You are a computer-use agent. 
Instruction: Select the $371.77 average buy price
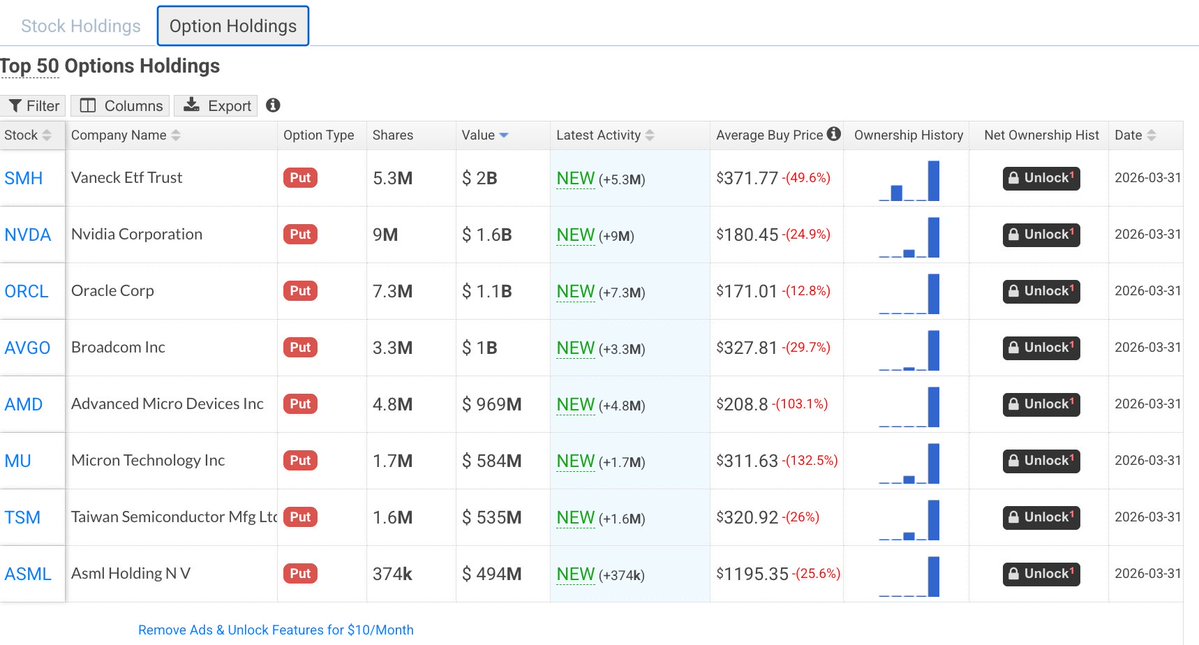point(747,178)
